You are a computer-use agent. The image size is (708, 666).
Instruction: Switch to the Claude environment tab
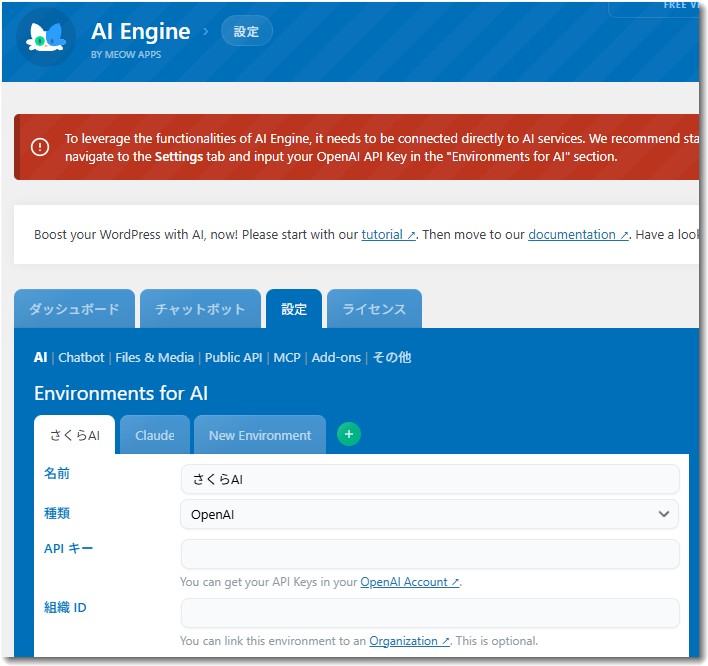155,435
